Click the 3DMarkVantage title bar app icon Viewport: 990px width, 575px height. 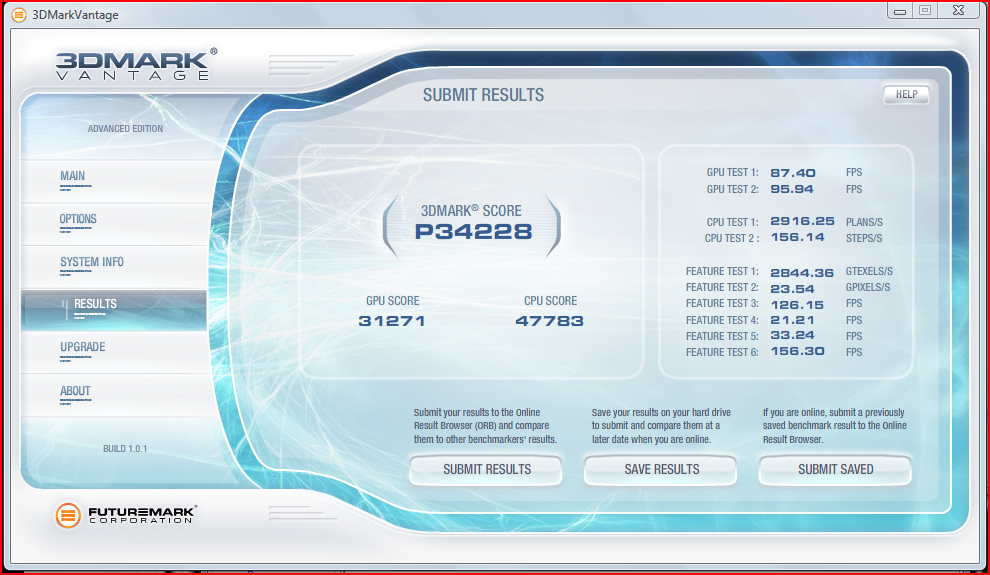(x=19, y=15)
